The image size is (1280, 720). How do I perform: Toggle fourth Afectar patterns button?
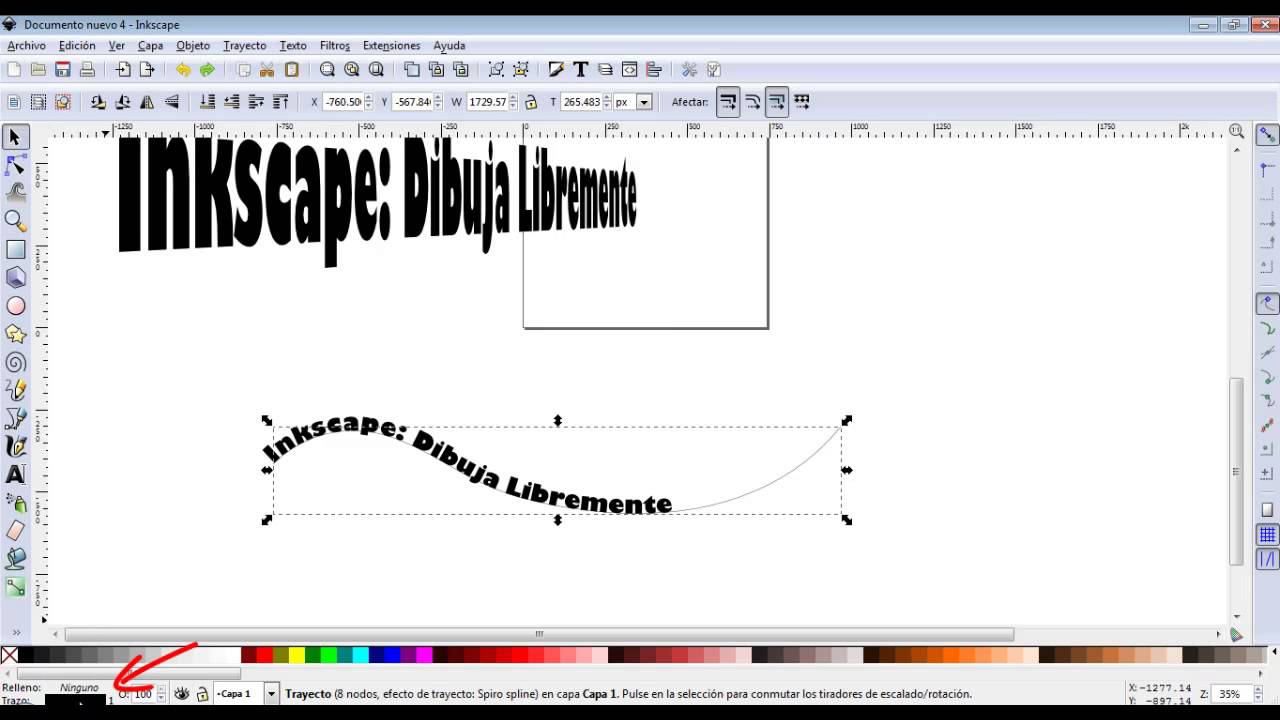tap(801, 101)
